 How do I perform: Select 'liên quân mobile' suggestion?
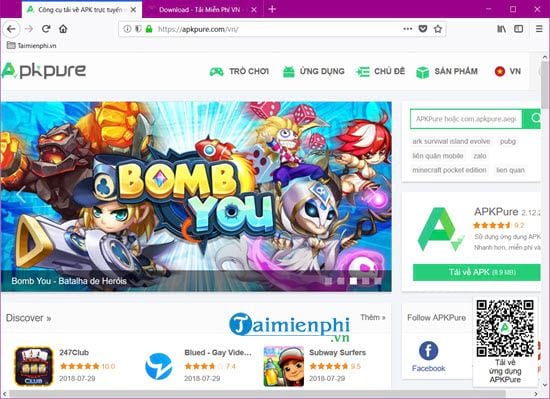[x=438, y=156]
